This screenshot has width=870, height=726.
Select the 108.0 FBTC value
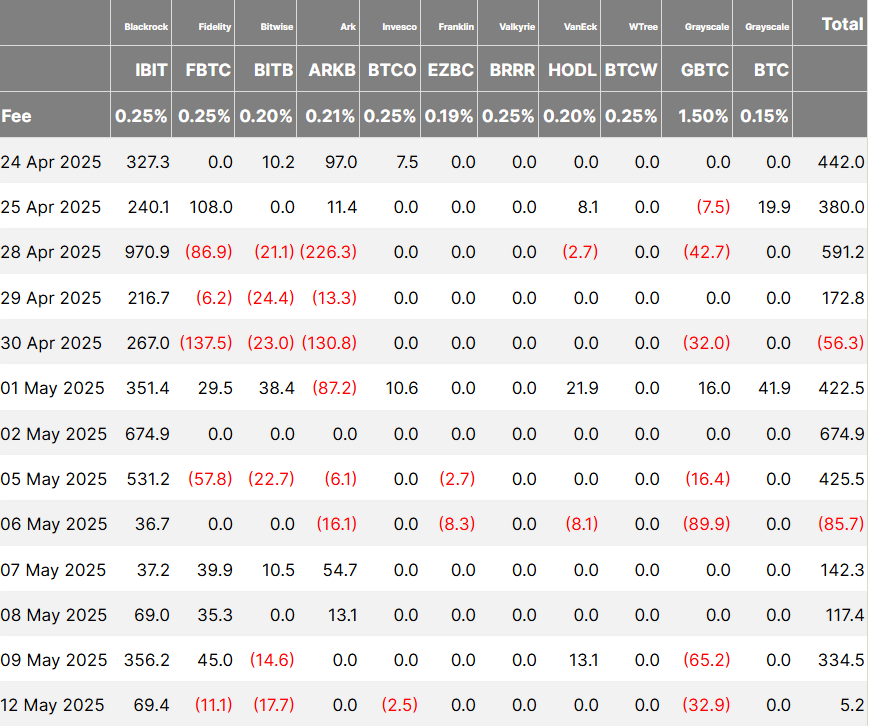tap(211, 207)
